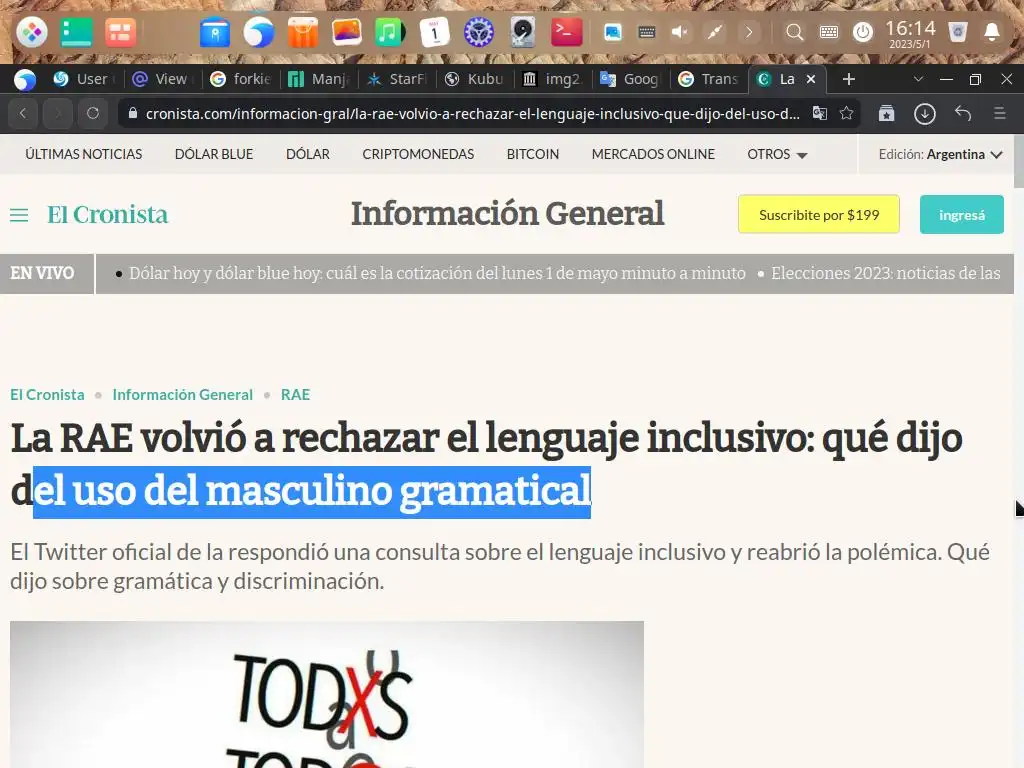Open the Music app in the dock
This screenshot has width=1024, height=768.
pyautogui.click(x=390, y=31)
